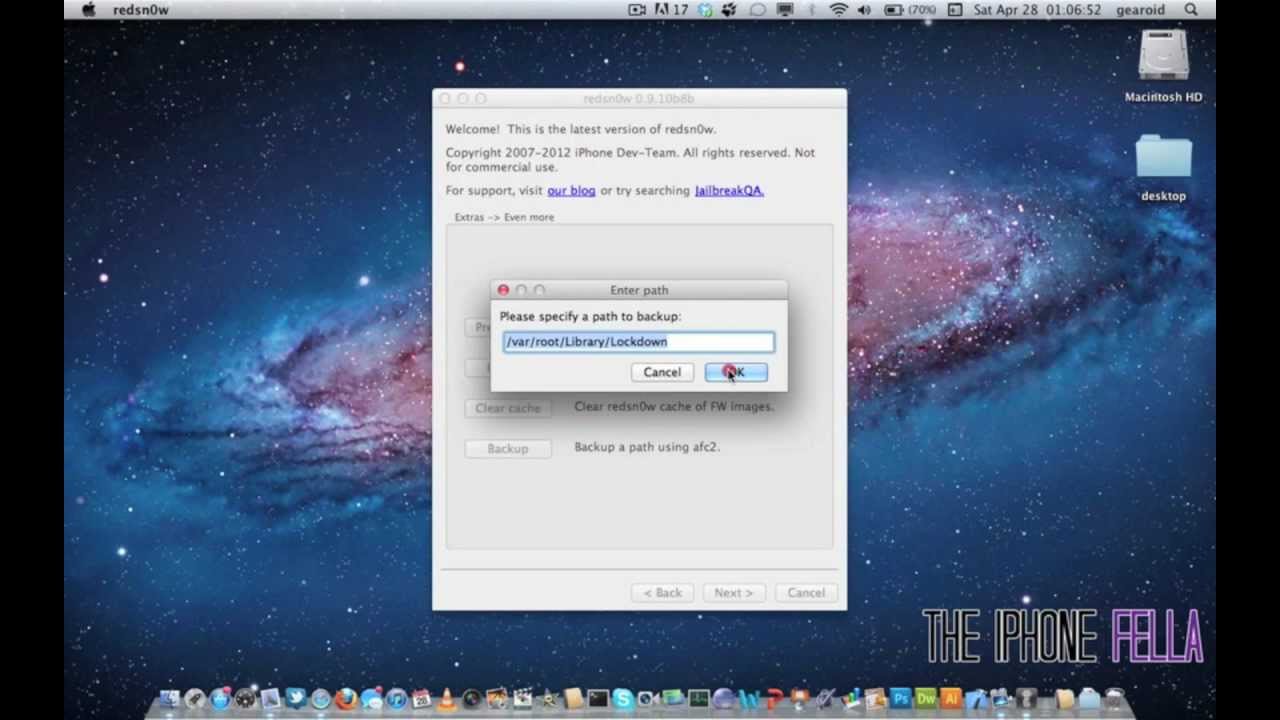Open the 'our blog' support link
The width and height of the screenshot is (1280, 720).
click(571, 190)
